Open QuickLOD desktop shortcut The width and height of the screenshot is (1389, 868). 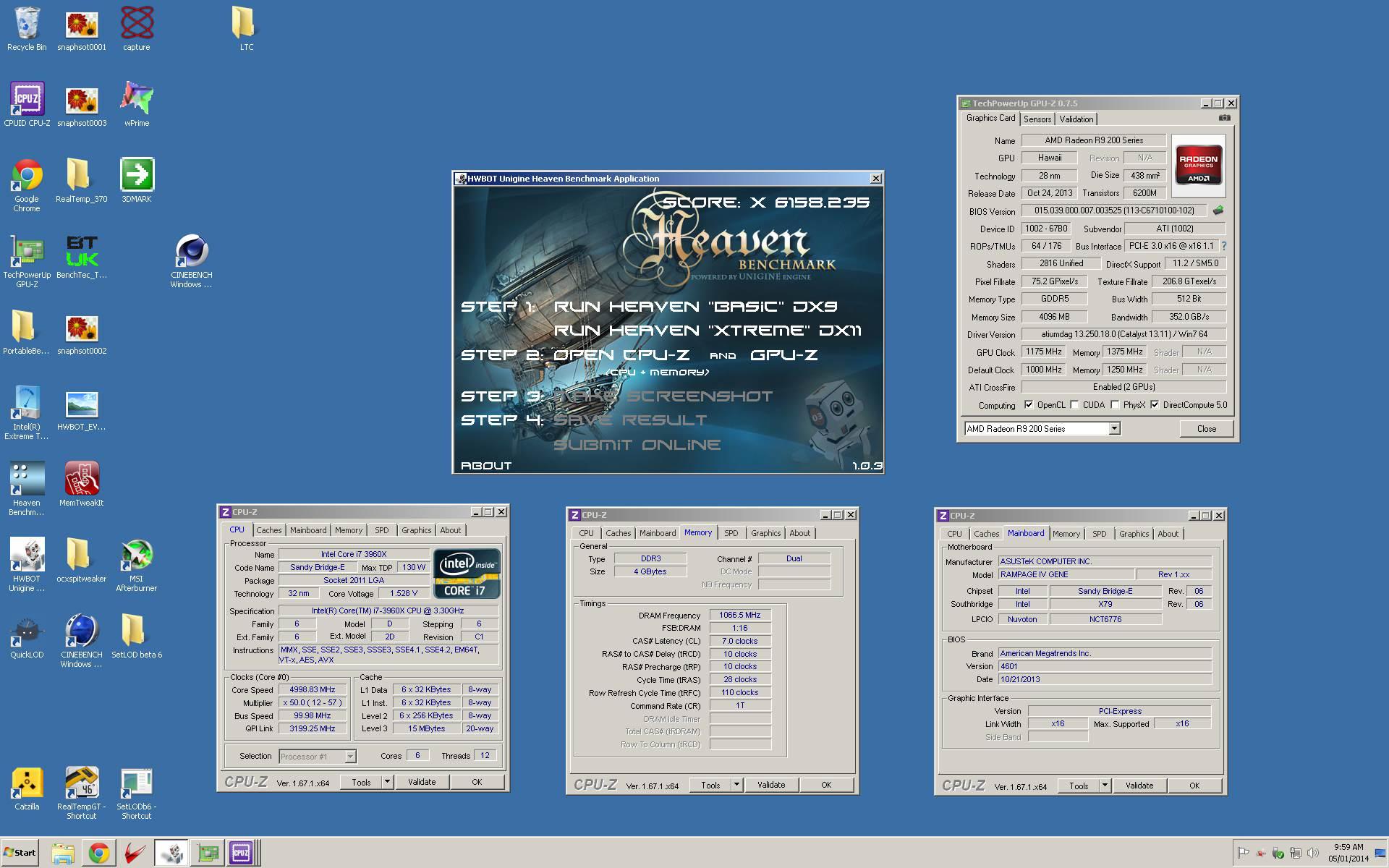27,637
